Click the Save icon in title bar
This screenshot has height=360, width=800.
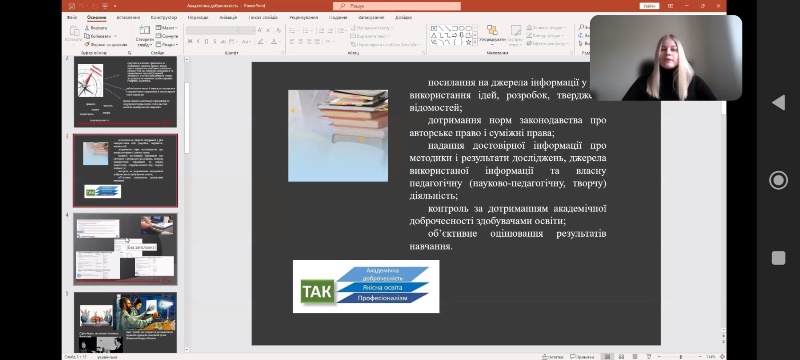[x=71, y=6]
